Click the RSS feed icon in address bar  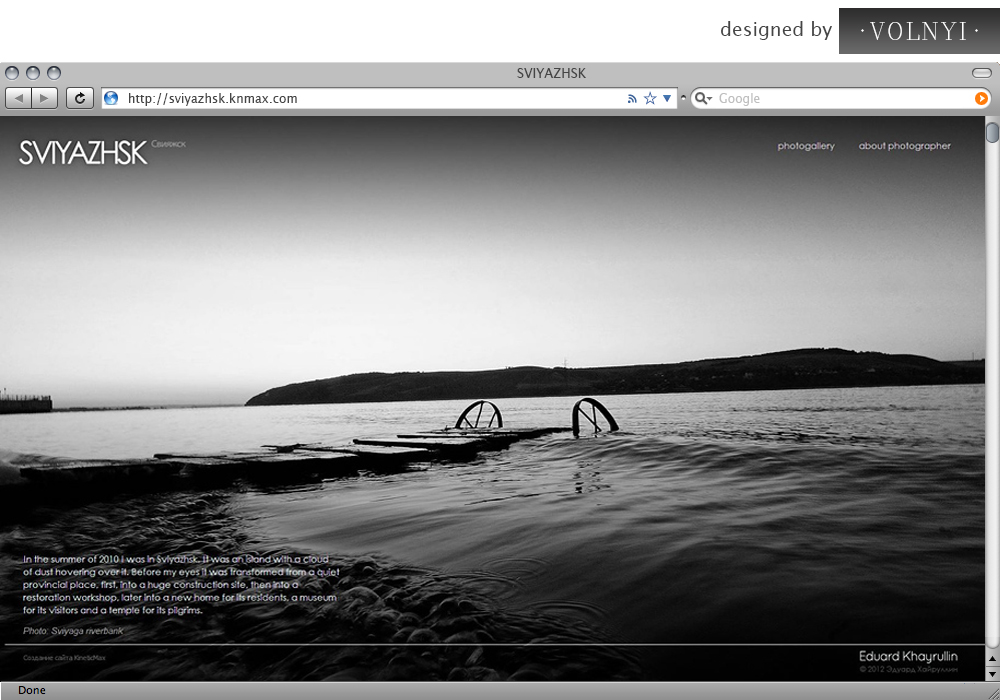coord(632,99)
